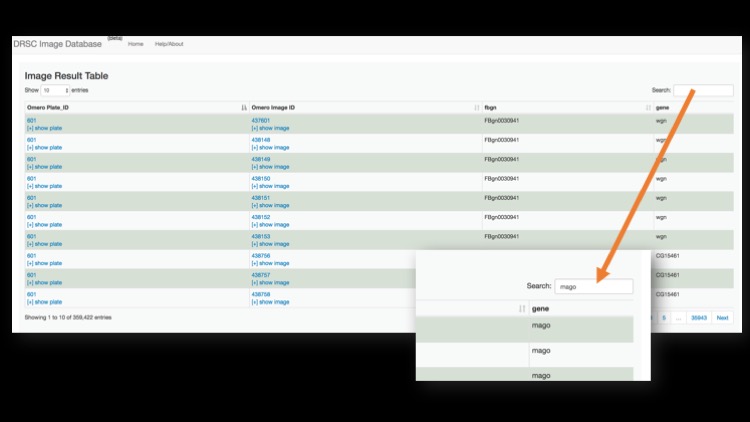750x422 pixels.
Task: Open the Help/About navigation item
Action: (169, 44)
